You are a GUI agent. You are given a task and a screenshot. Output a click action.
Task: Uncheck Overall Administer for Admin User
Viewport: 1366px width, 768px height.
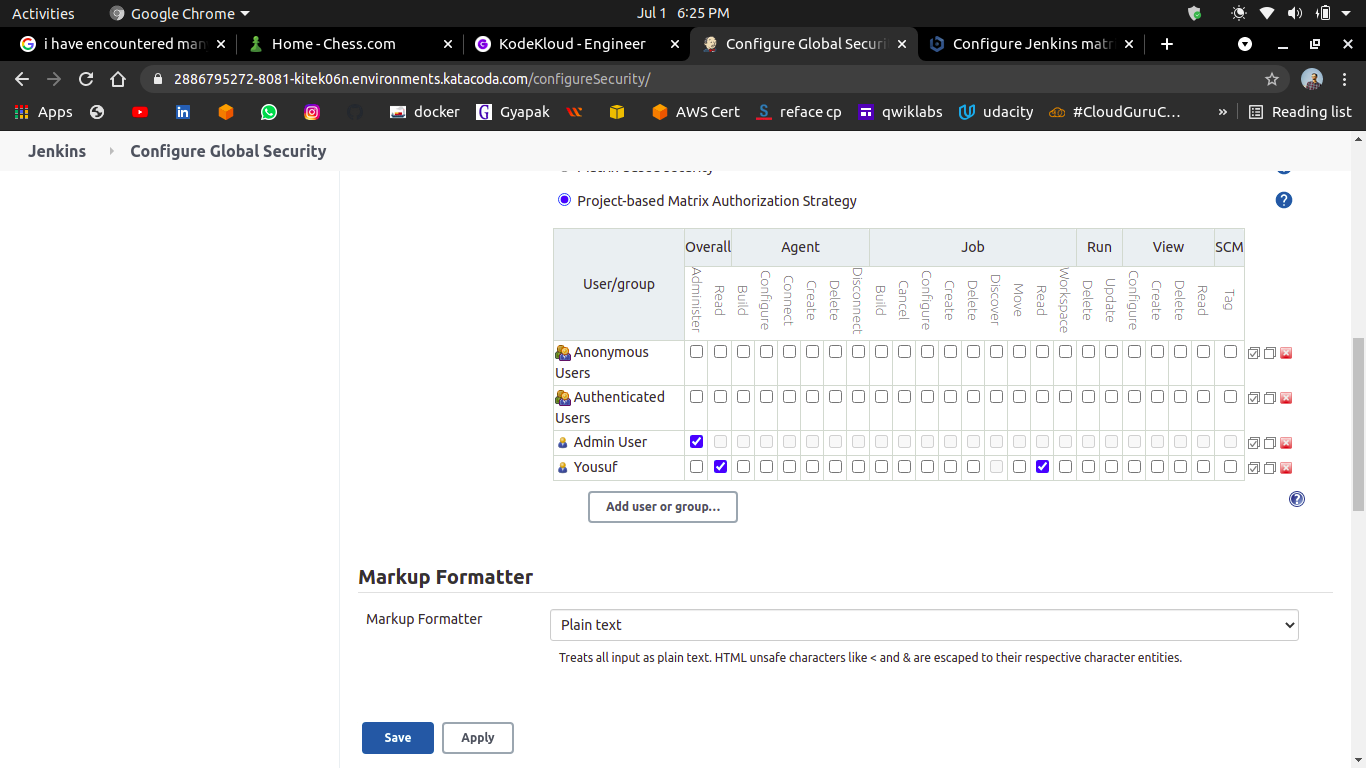[697, 441]
